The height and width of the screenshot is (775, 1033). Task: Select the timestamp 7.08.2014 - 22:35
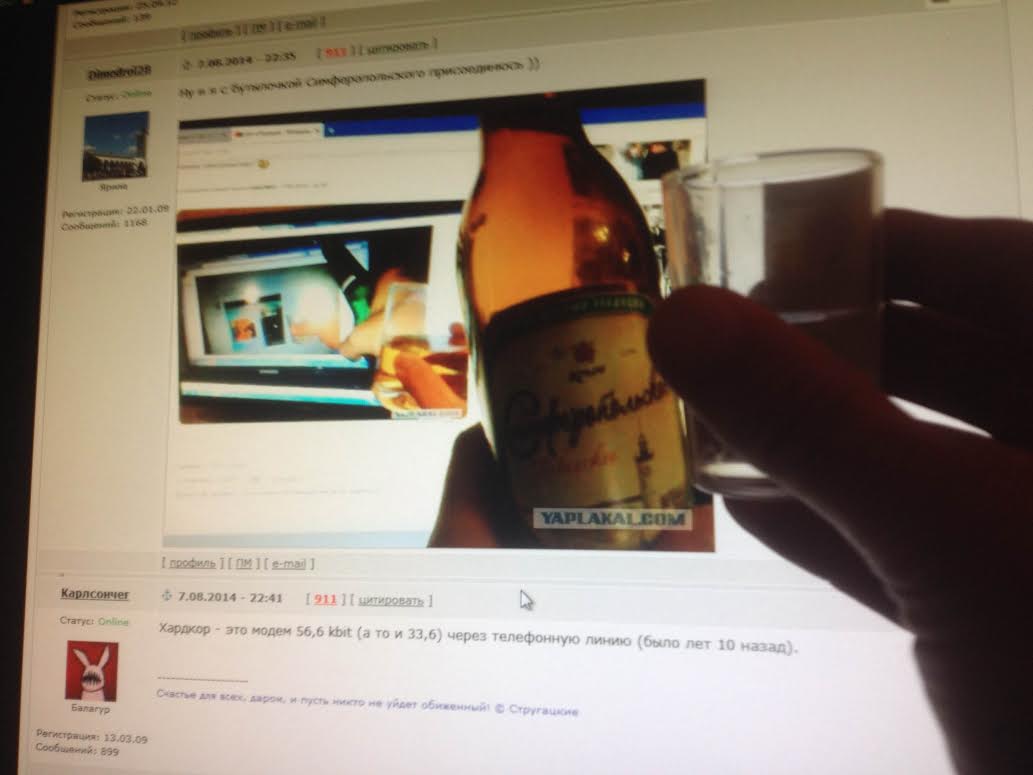pos(247,59)
